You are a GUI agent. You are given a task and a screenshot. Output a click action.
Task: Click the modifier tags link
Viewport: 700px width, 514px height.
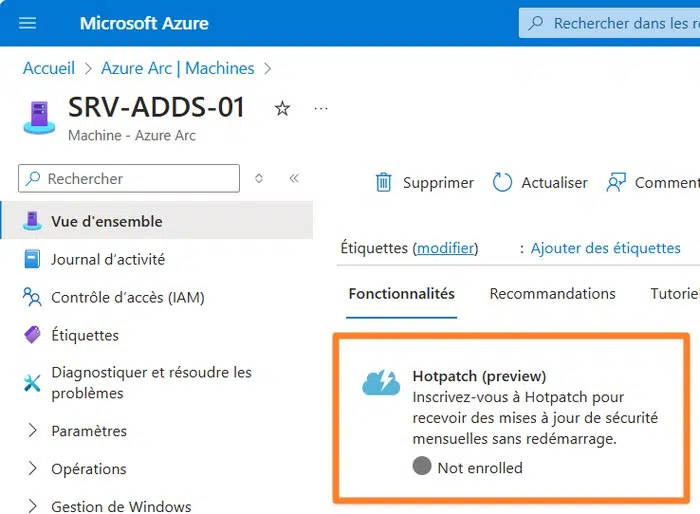447,248
